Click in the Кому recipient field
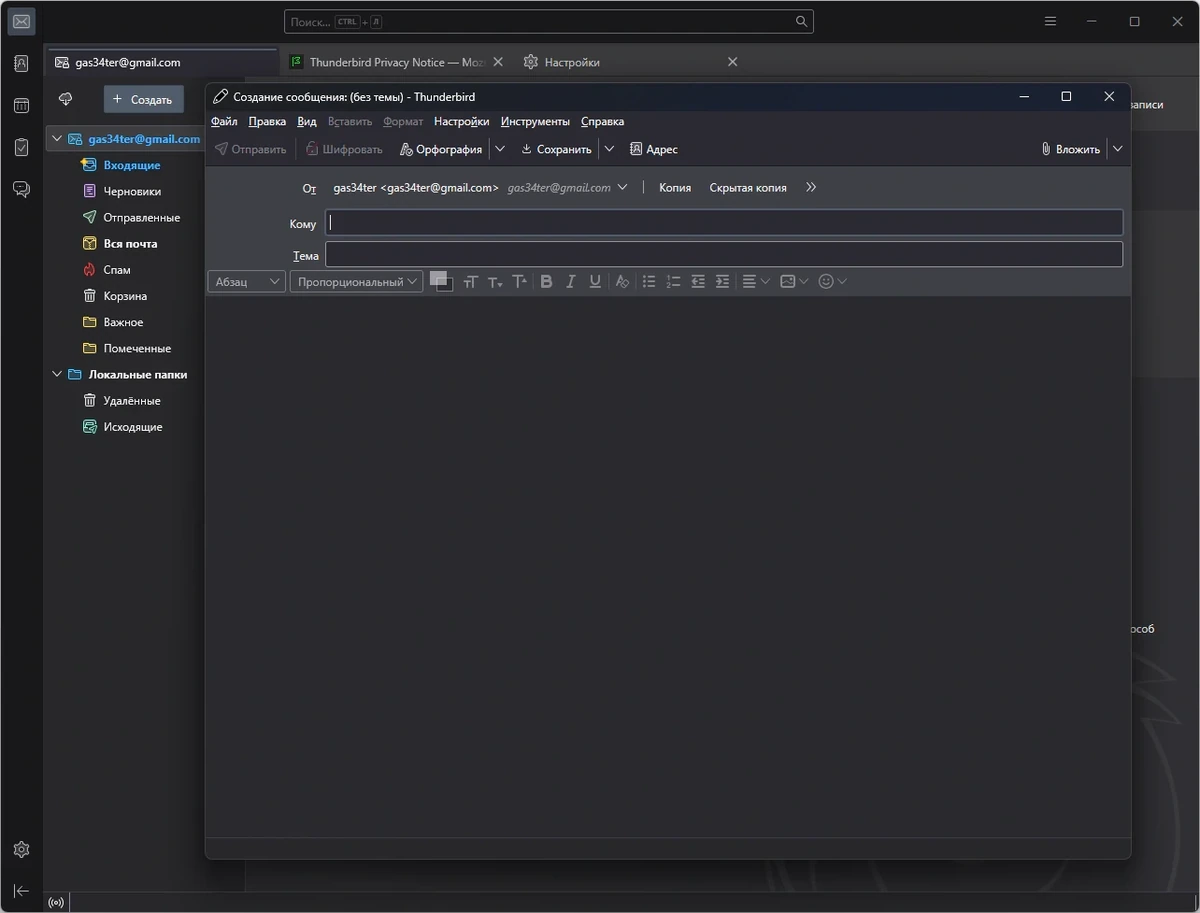Image resolution: width=1200 pixels, height=913 pixels. 724,223
